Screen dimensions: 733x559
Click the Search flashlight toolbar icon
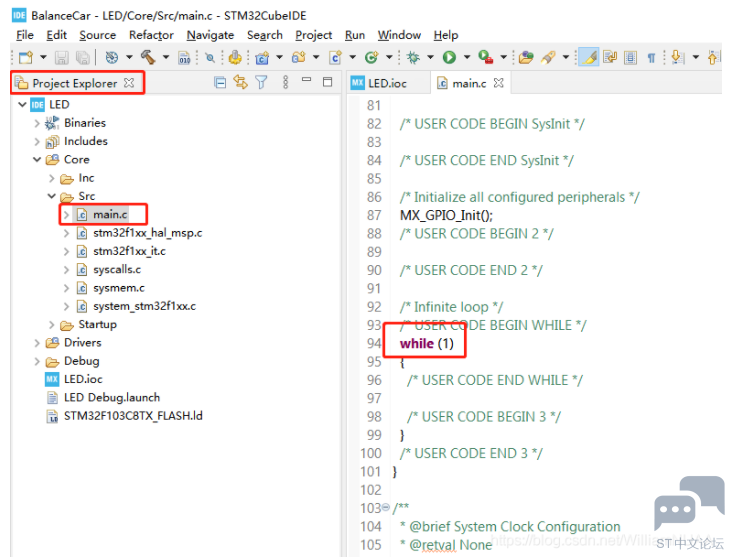click(548, 57)
